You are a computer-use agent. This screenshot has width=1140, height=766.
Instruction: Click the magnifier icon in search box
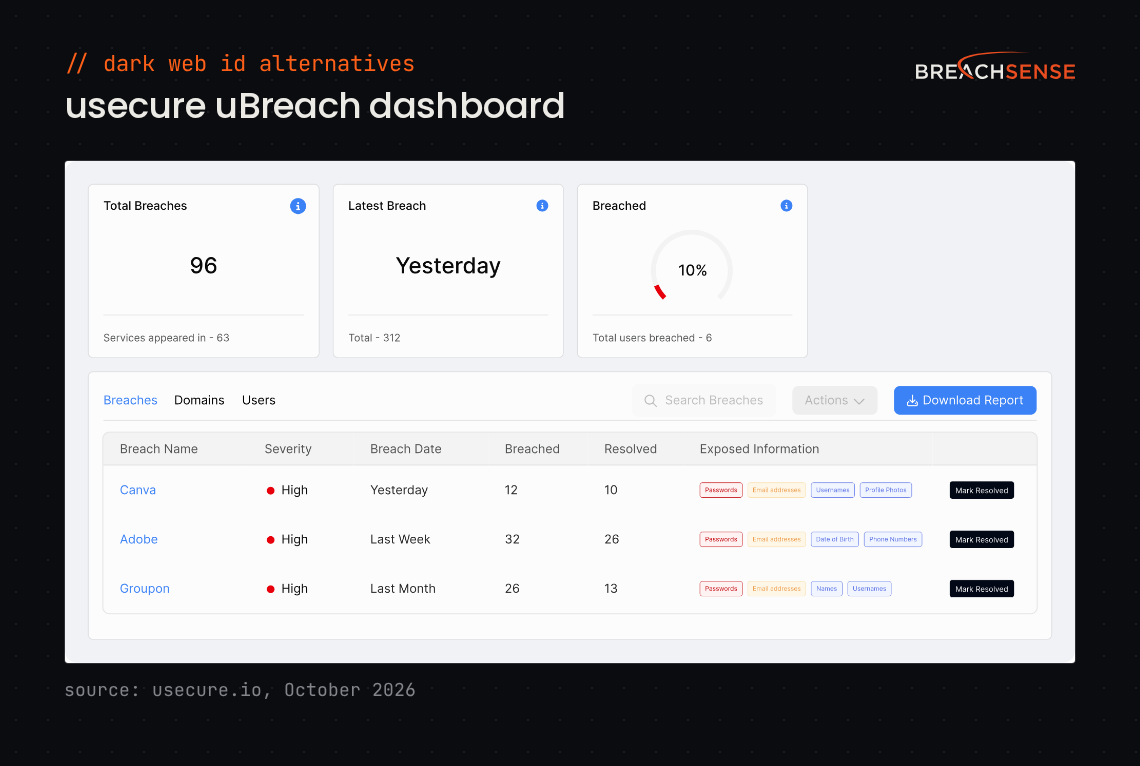(x=651, y=400)
